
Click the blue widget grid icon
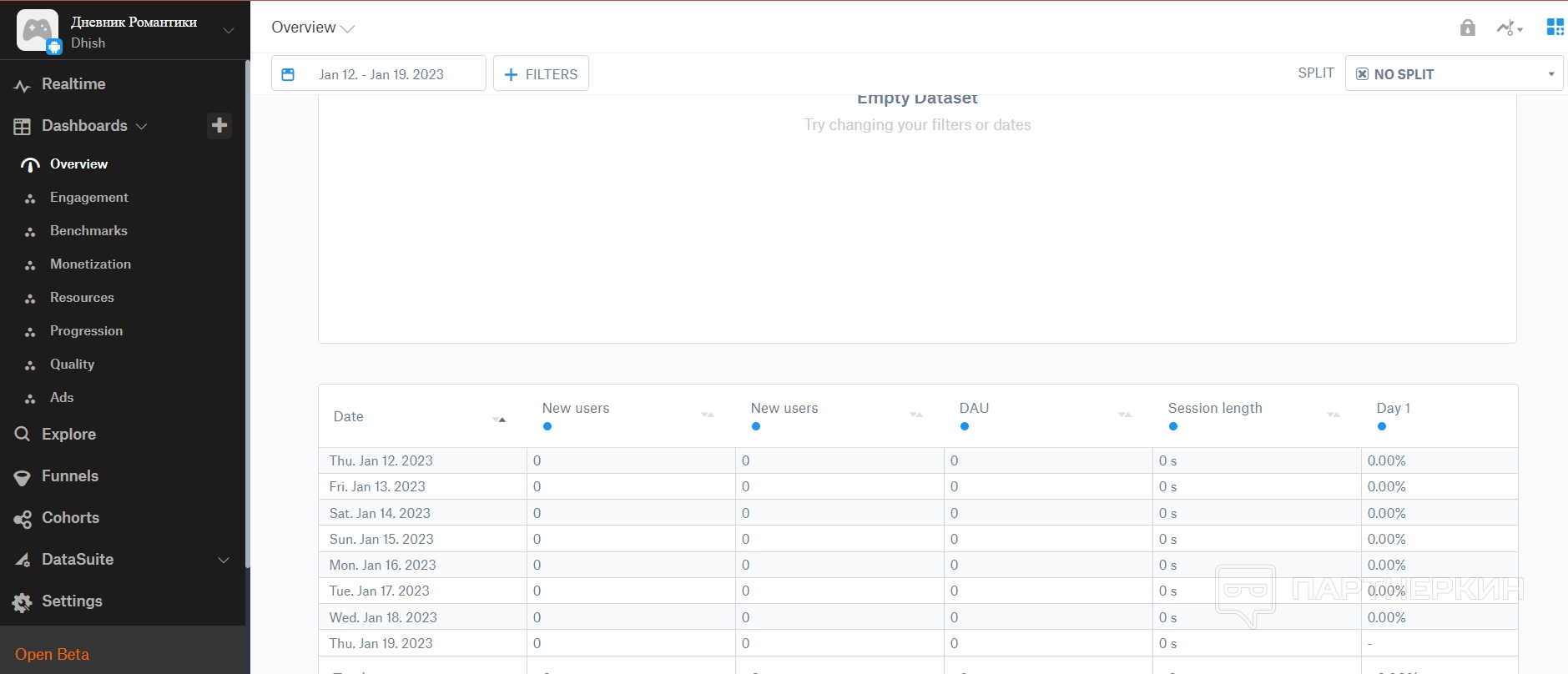pyautogui.click(x=1555, y=28)
